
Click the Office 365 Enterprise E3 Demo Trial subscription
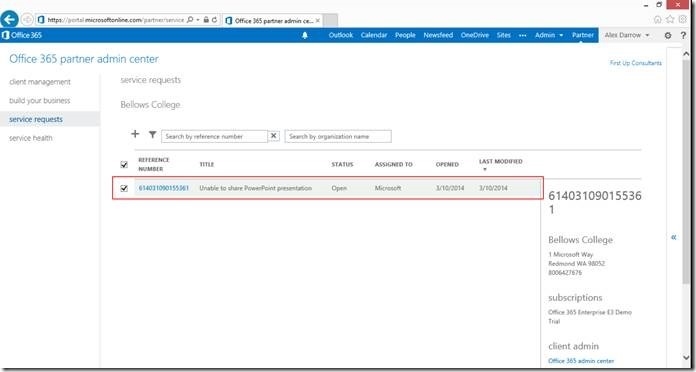589,317
